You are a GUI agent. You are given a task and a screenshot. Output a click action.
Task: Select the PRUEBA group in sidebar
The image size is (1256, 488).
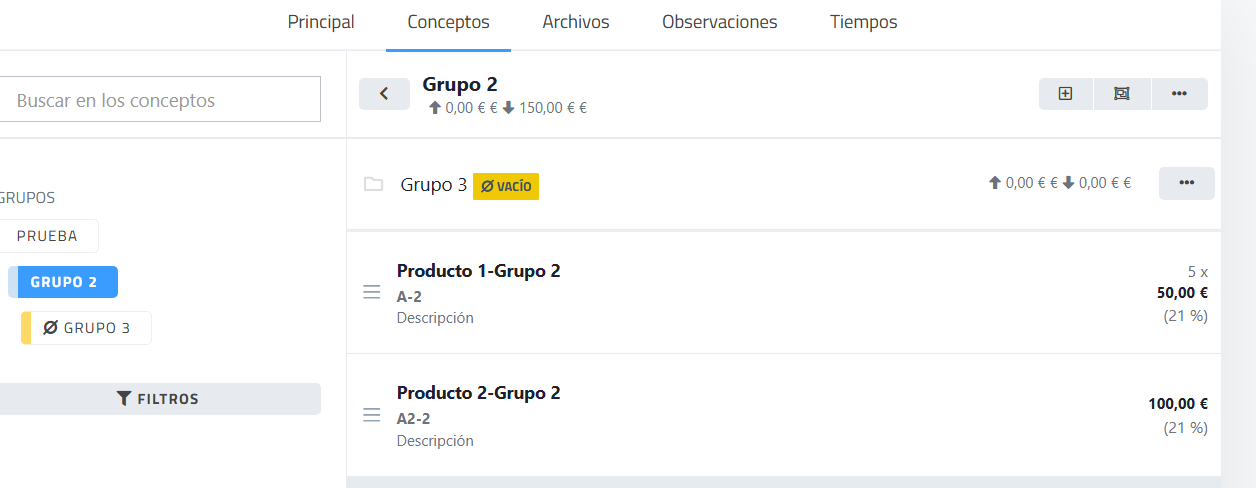[47, 236]
